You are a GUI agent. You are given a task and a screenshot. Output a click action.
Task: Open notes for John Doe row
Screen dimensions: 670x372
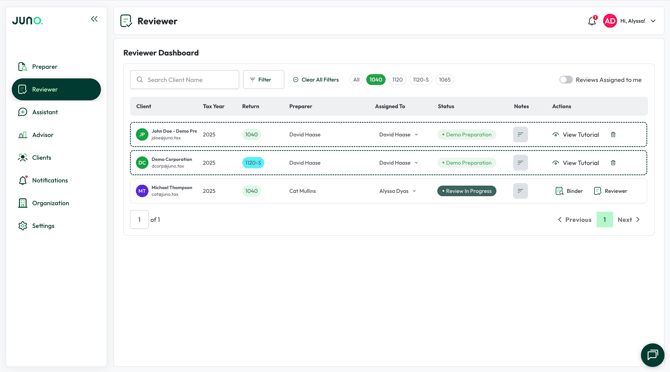pos(520,135)
